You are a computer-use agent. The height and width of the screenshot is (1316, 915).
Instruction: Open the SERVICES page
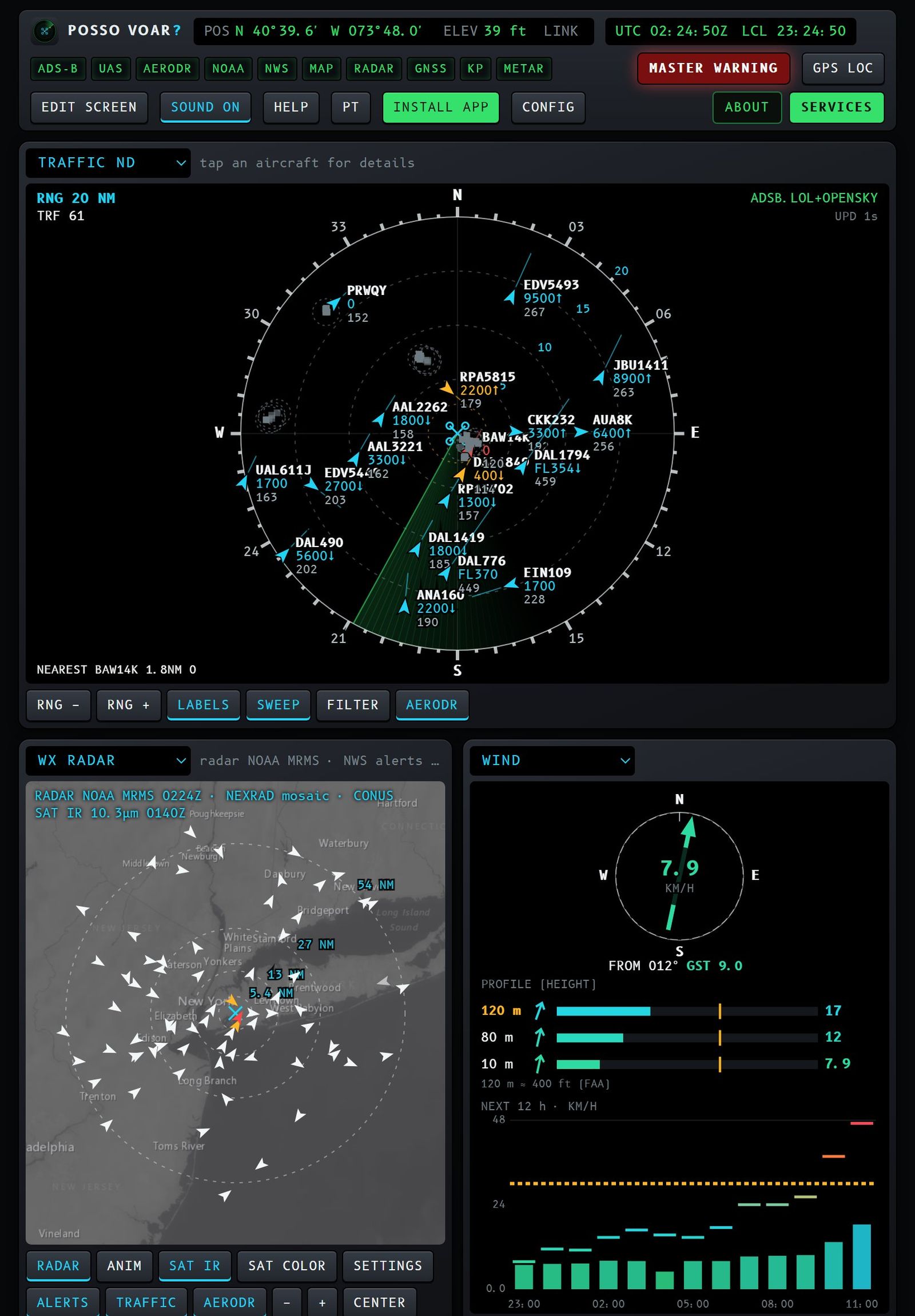pyautogui.click(x=837, y=107)
